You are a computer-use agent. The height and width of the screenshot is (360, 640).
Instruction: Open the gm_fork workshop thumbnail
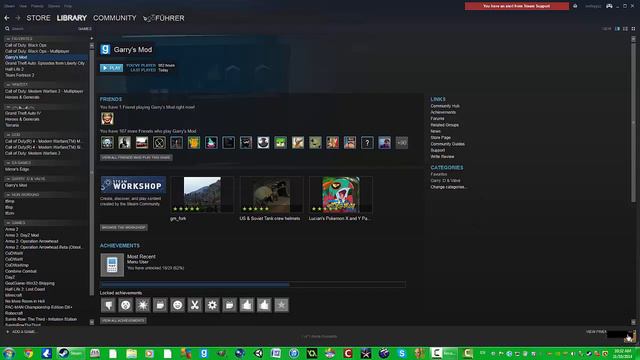[x=202, y=195]
